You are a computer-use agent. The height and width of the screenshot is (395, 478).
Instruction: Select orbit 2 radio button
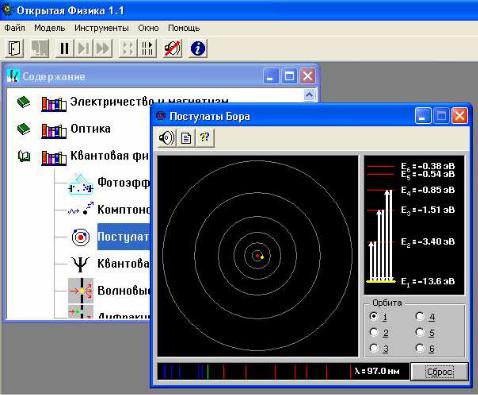coord(374,332)
